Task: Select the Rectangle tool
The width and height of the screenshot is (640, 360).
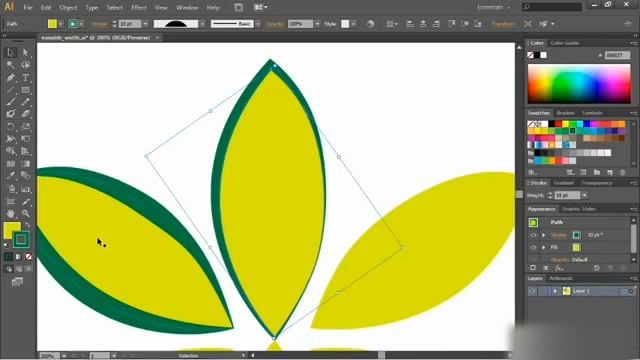Action: point(25,90)
